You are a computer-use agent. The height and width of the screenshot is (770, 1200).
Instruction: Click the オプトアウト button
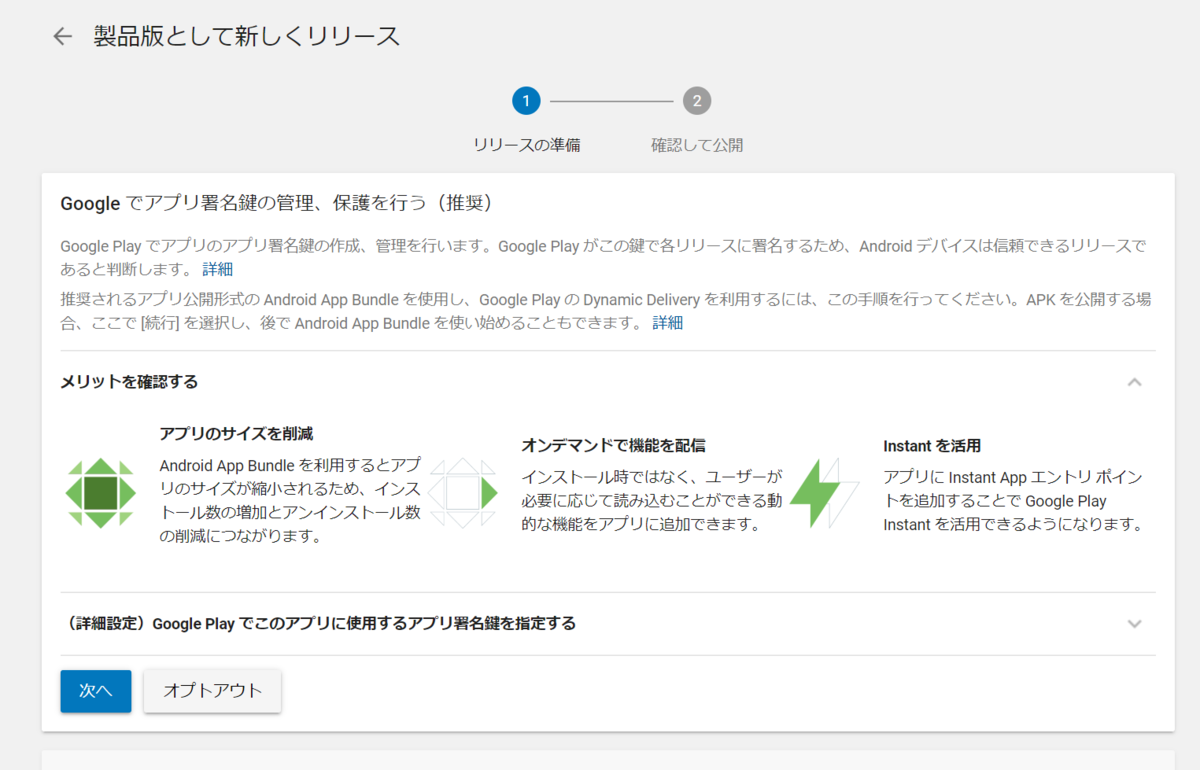213,691
